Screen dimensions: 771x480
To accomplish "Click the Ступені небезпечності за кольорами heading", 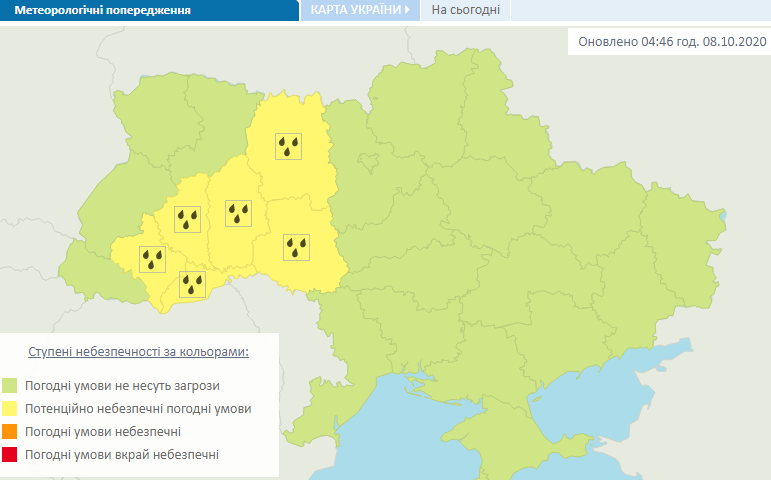I will pyautogui.click(x=138, y=353).
